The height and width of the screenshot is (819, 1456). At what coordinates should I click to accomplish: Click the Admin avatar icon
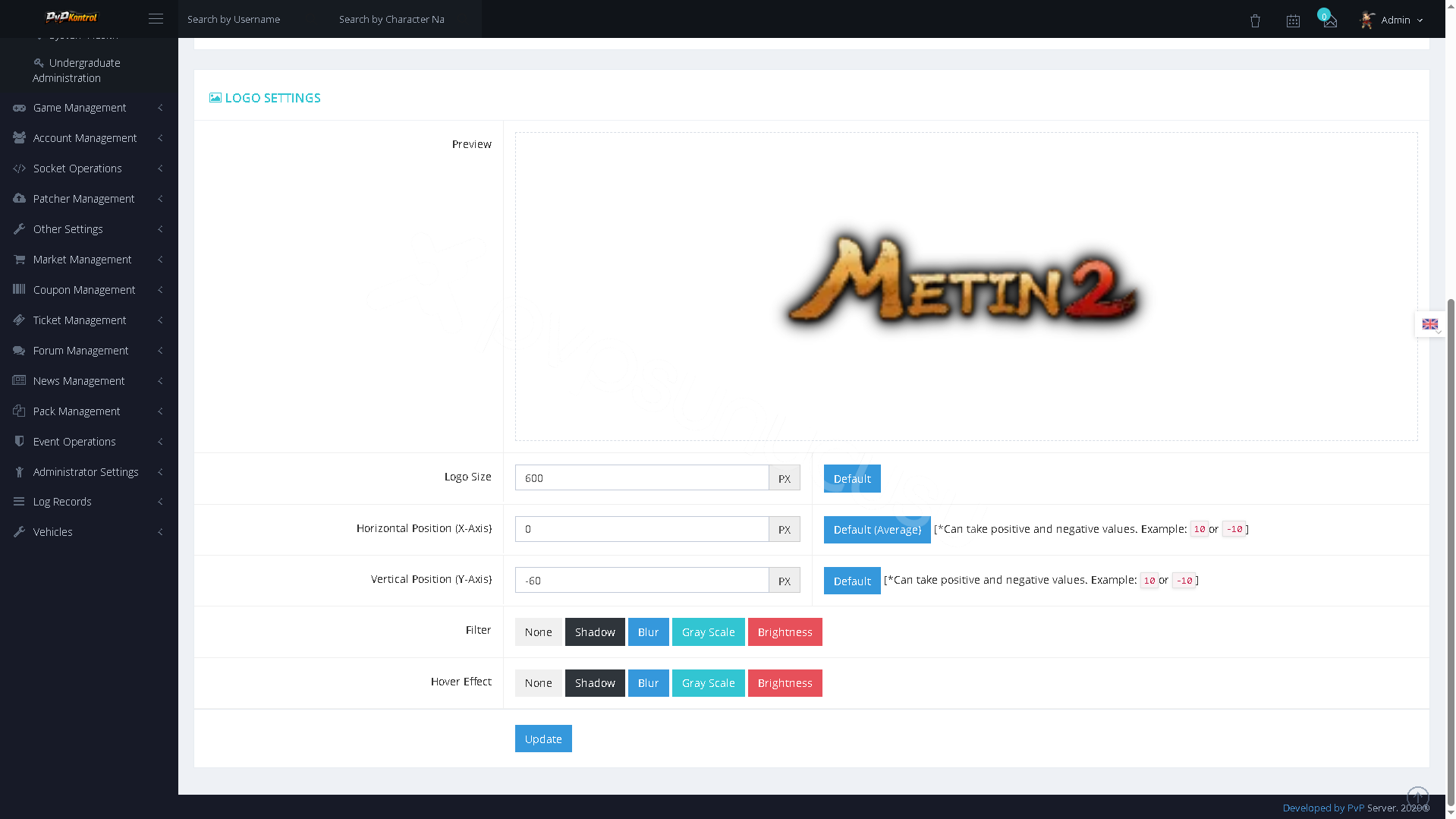coord(1367,20)
